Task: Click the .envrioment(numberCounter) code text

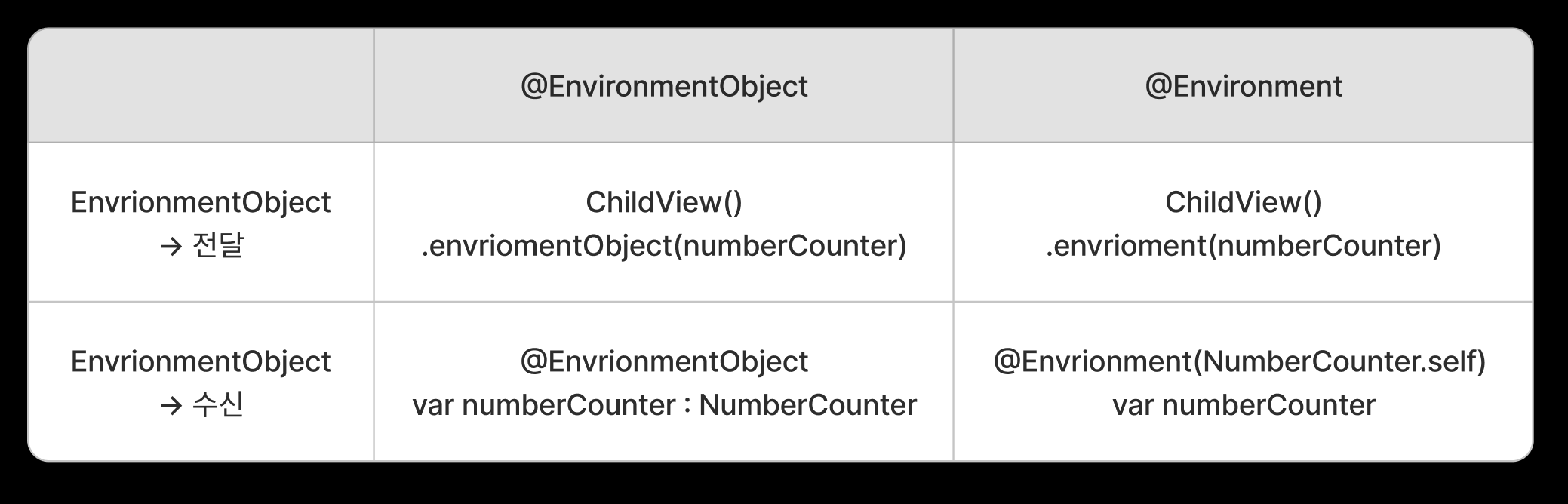Action: click(1244, 246)
